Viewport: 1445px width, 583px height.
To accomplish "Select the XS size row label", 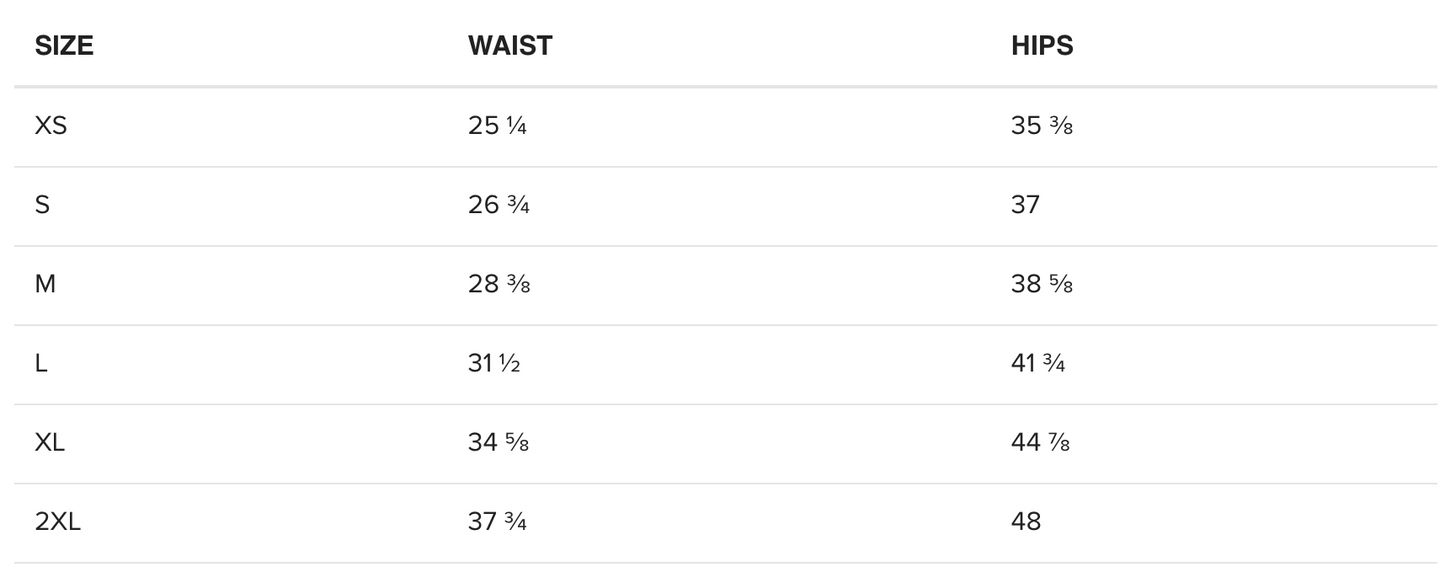I will pyautogui.click(x=51, y=126).
